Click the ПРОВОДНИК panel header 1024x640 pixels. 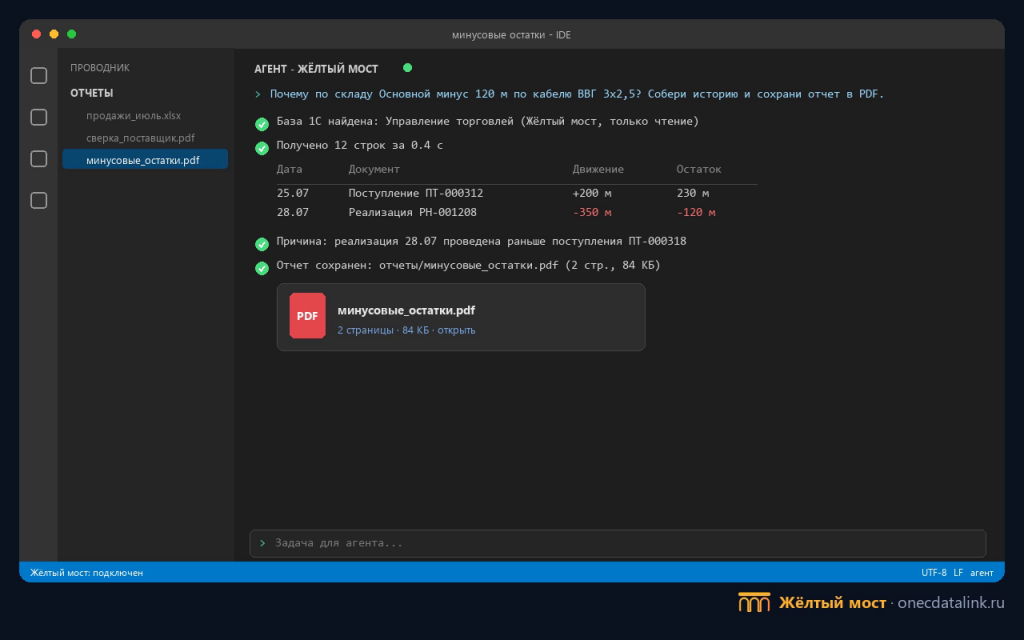coord(100,67)
